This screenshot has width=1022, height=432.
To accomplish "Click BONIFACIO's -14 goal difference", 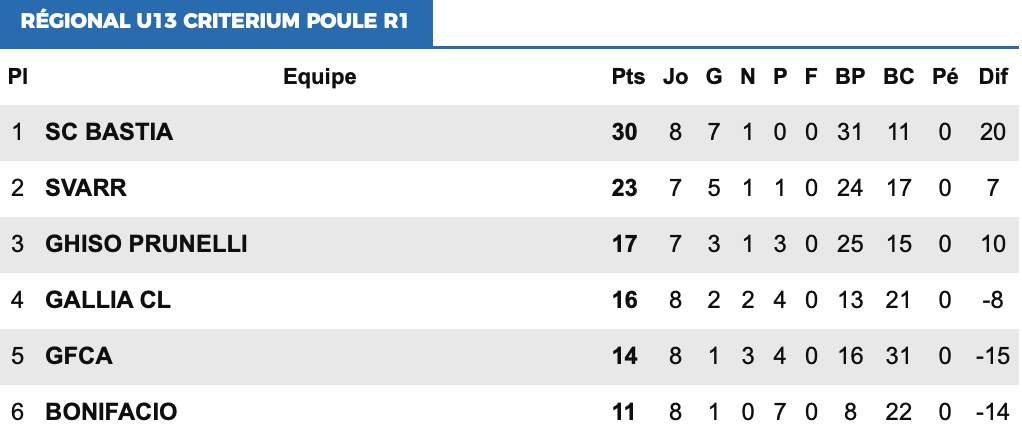I will click(x=993, y=412).
